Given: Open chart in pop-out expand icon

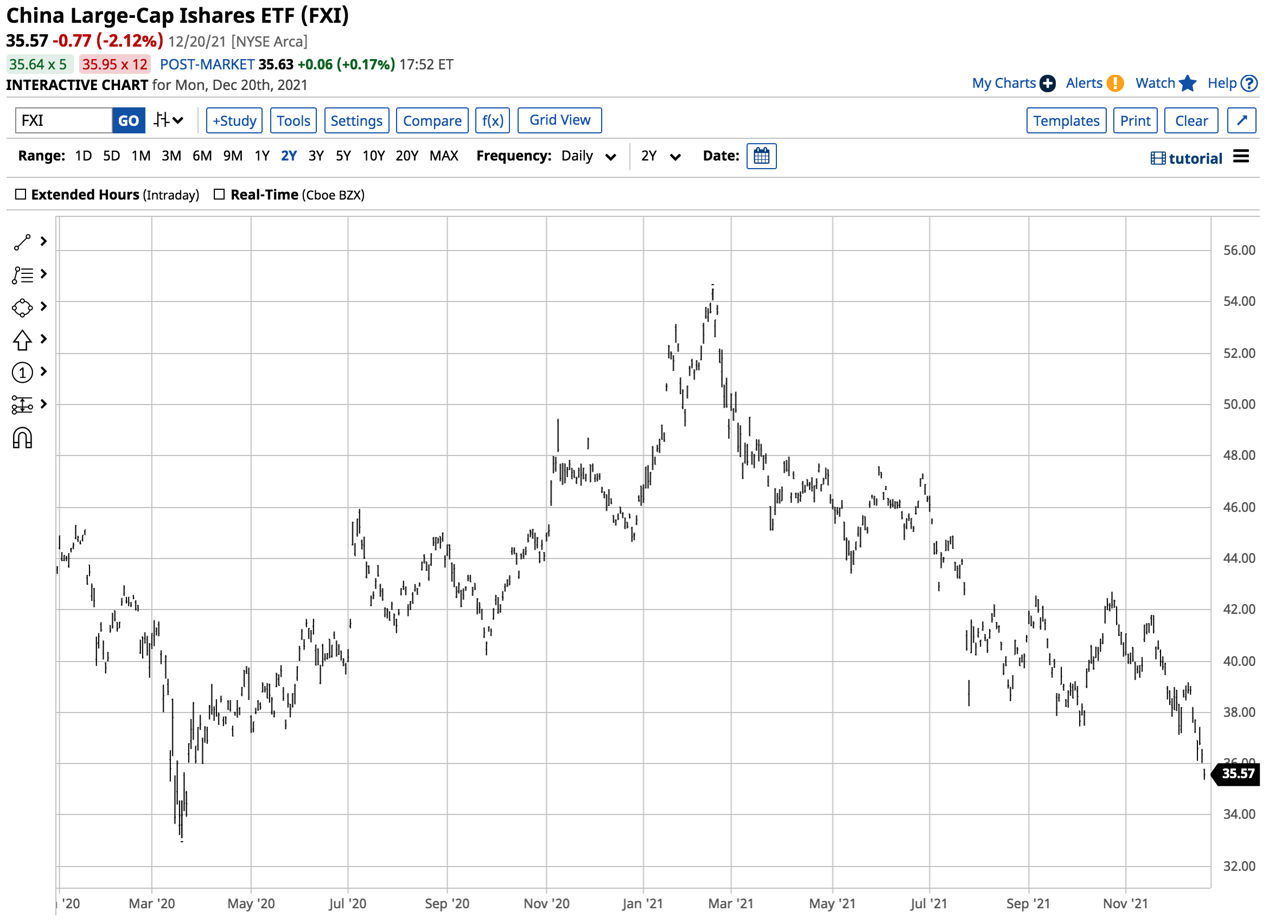Looking at the screenshot, I should [1241, 120].
